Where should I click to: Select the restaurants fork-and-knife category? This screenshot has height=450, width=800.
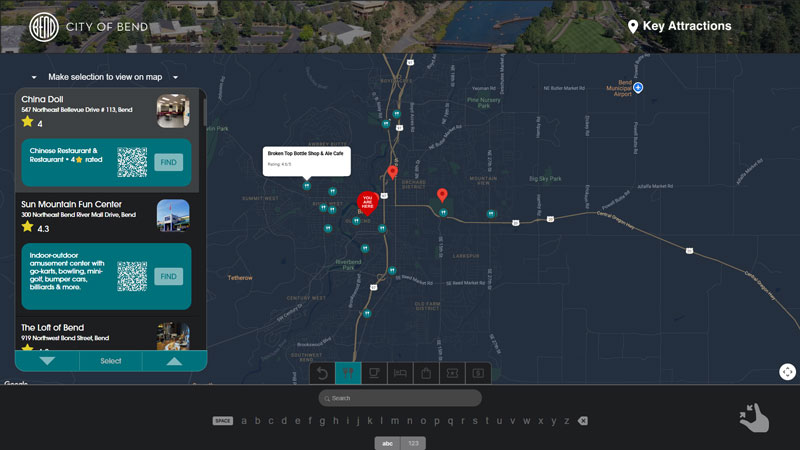pyautogui.click(x=348, y=373)
